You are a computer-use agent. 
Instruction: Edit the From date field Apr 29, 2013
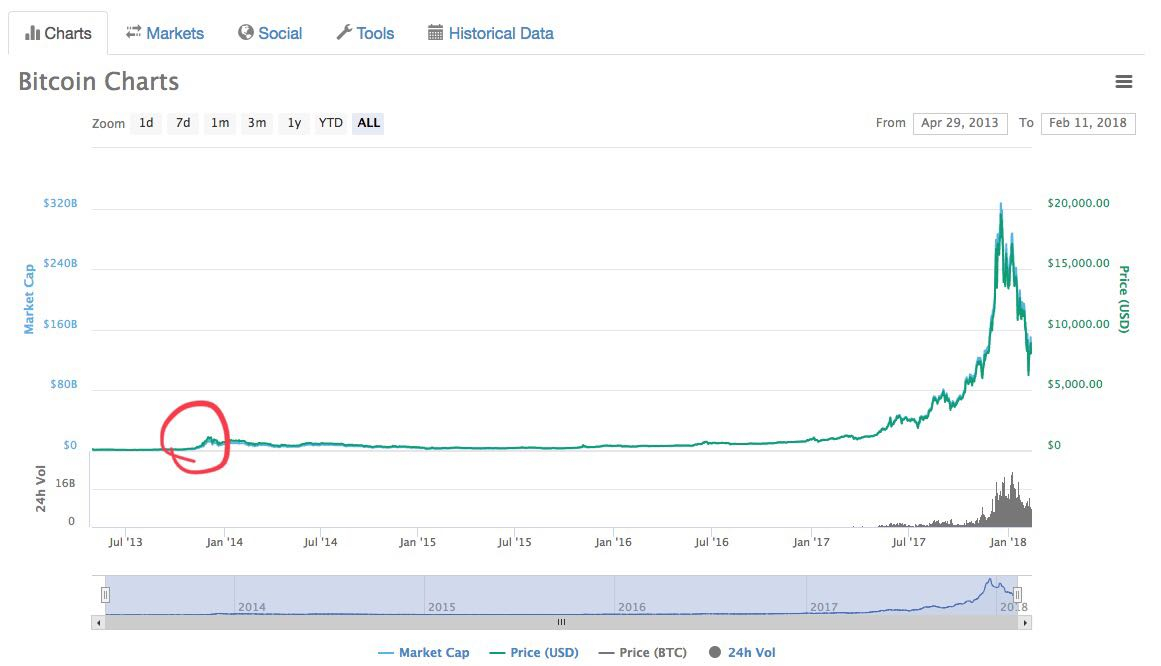coord(960,123)
